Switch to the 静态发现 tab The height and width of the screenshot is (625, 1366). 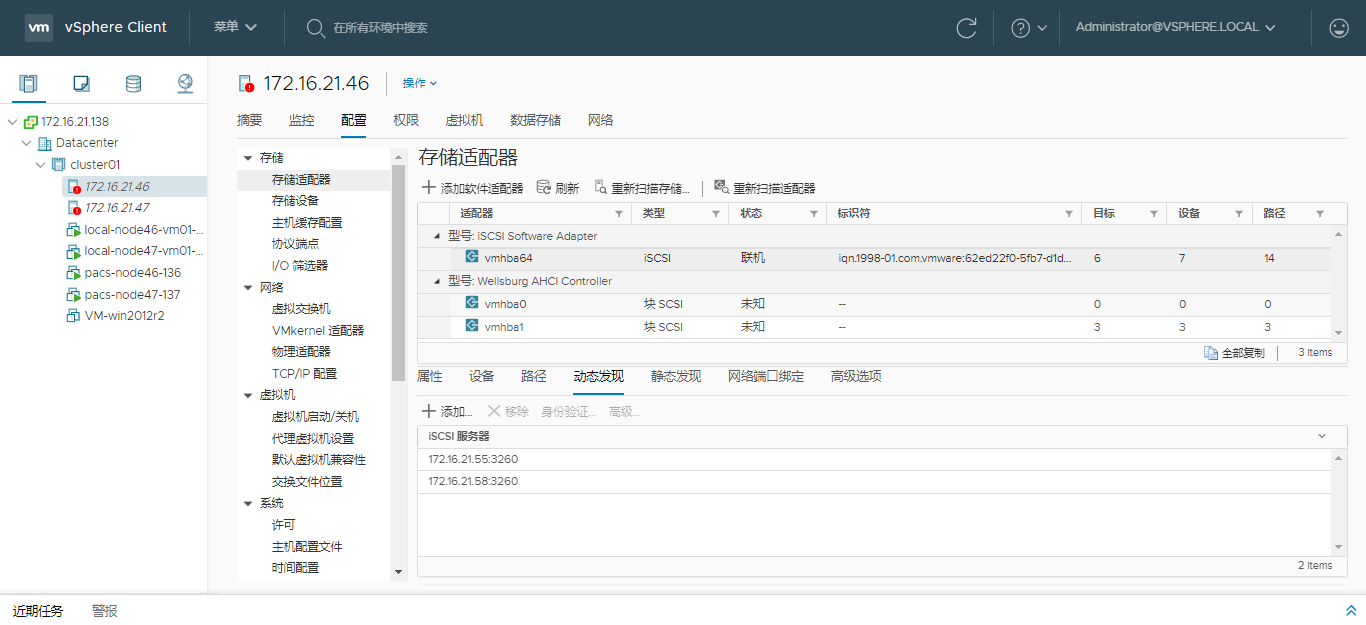(676, 377)
